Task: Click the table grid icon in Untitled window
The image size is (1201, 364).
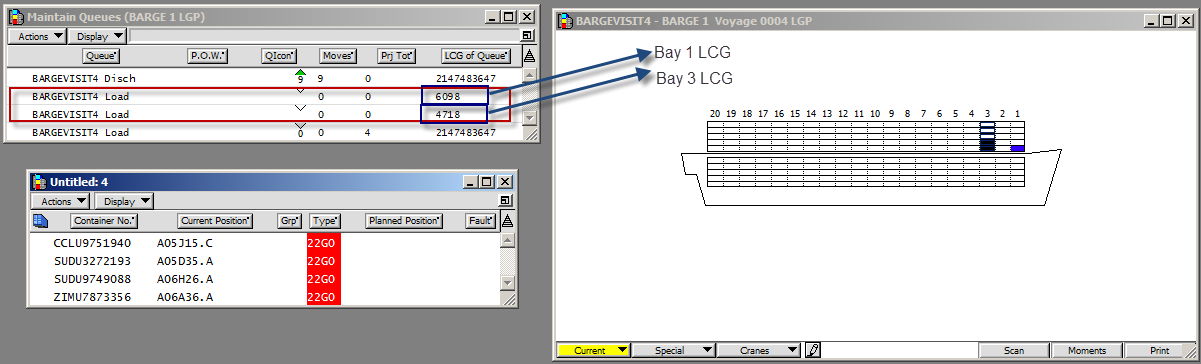Action: [x=40, y=220]
